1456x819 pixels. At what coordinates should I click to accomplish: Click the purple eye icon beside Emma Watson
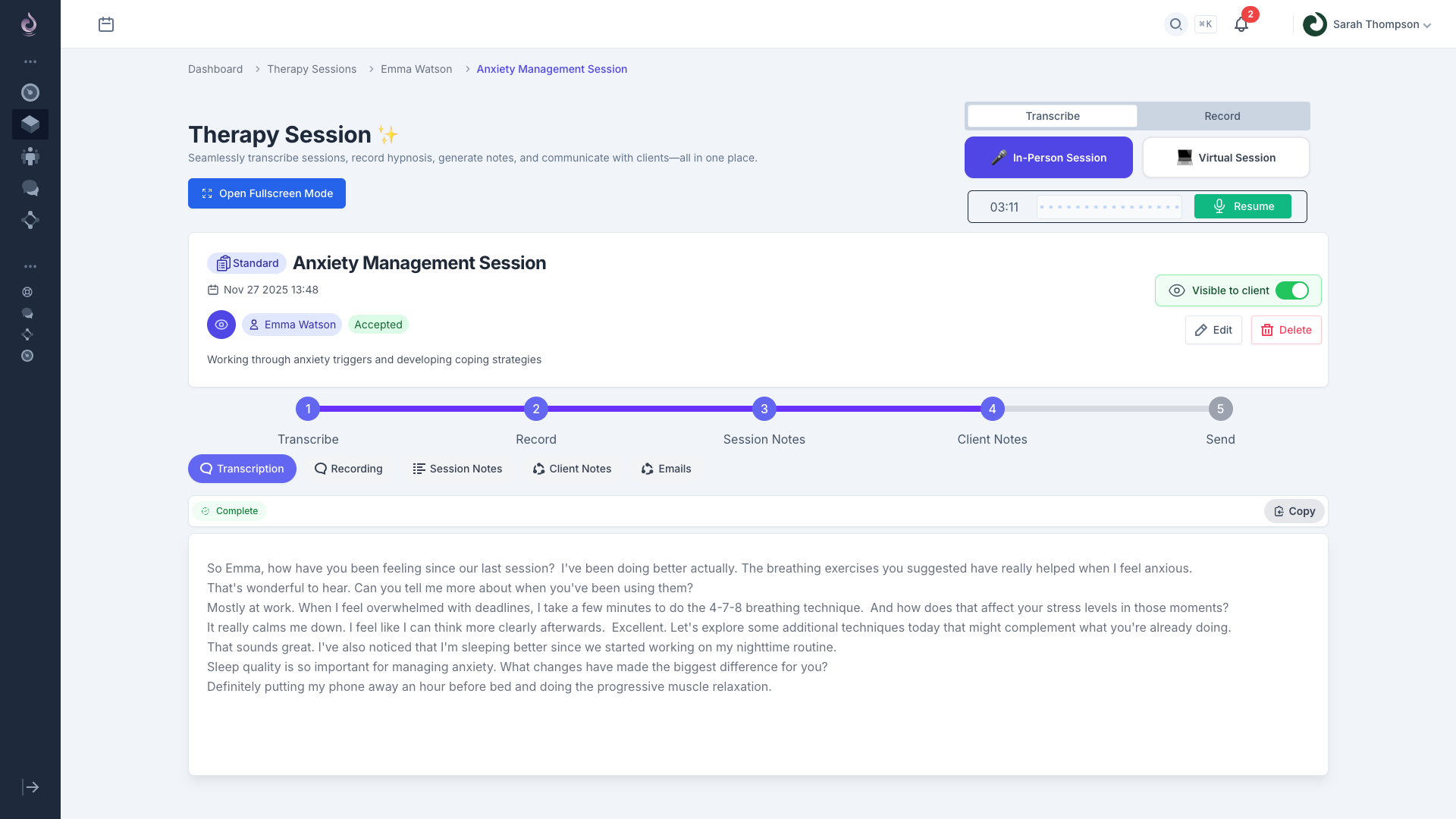pyautogui.click(x=221, y=325)
